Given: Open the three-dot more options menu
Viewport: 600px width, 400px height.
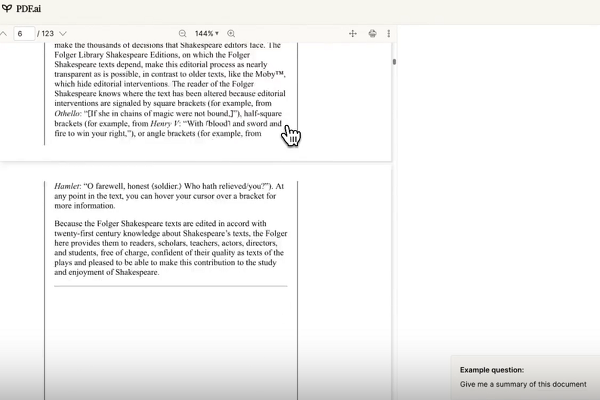Looking at the screenshot, I should (389, 33).
